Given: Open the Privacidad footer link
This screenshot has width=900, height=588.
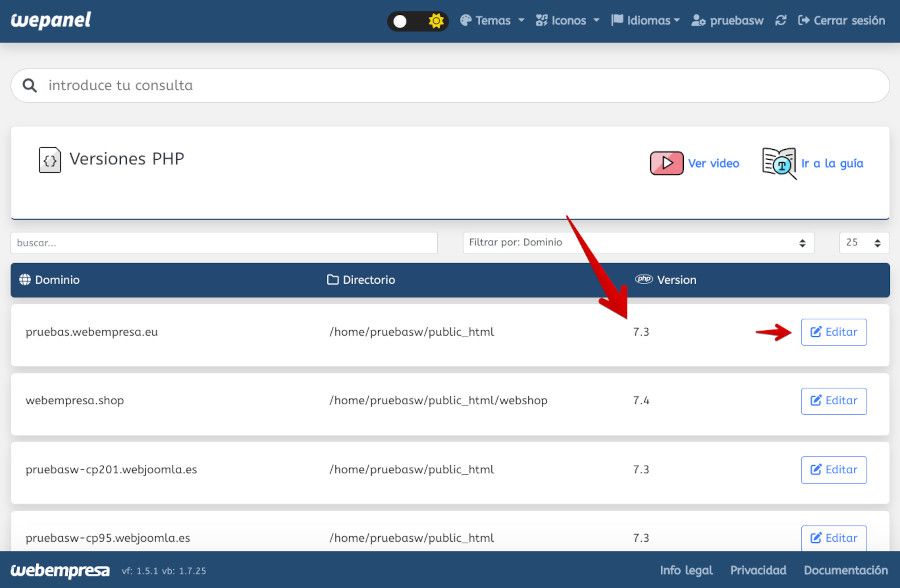Looking at the screenshot, I should point(758,570).
